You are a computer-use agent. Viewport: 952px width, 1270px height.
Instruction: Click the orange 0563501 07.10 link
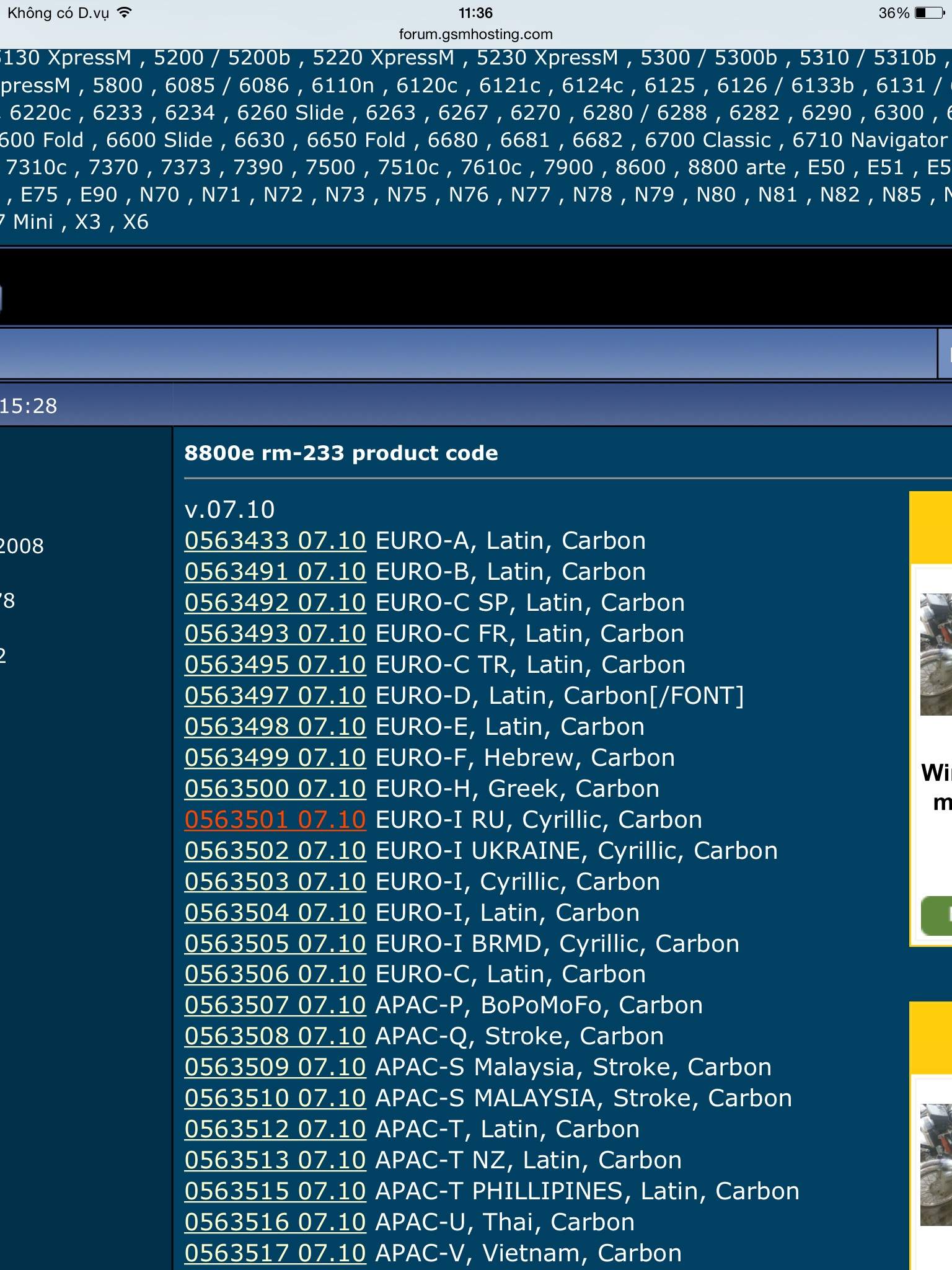[x=275, y=820]
